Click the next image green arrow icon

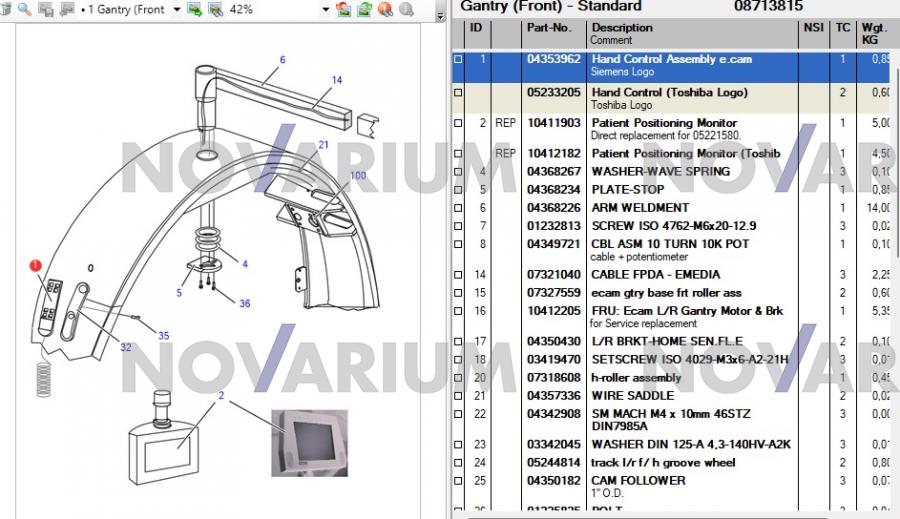(194, 9)
